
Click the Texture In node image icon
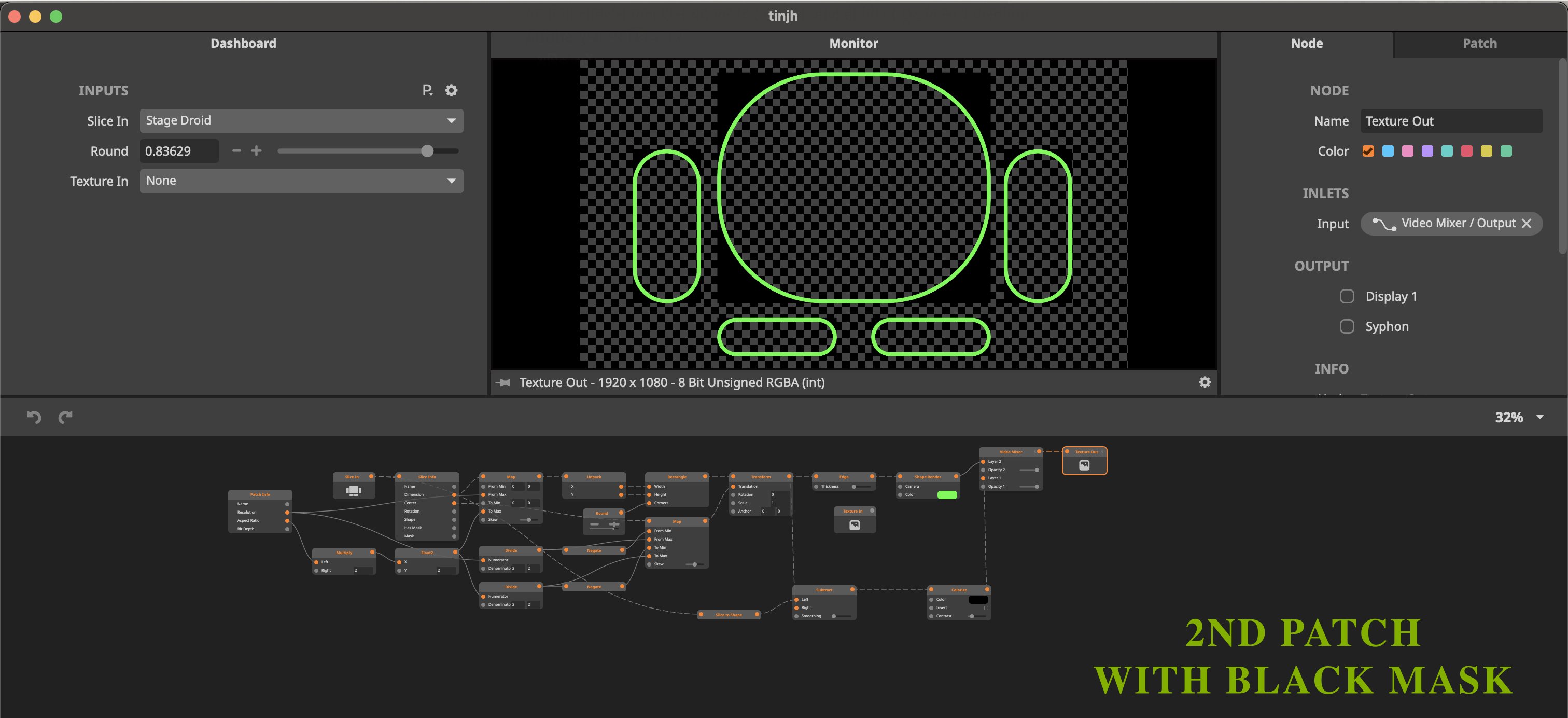(855, 525)
